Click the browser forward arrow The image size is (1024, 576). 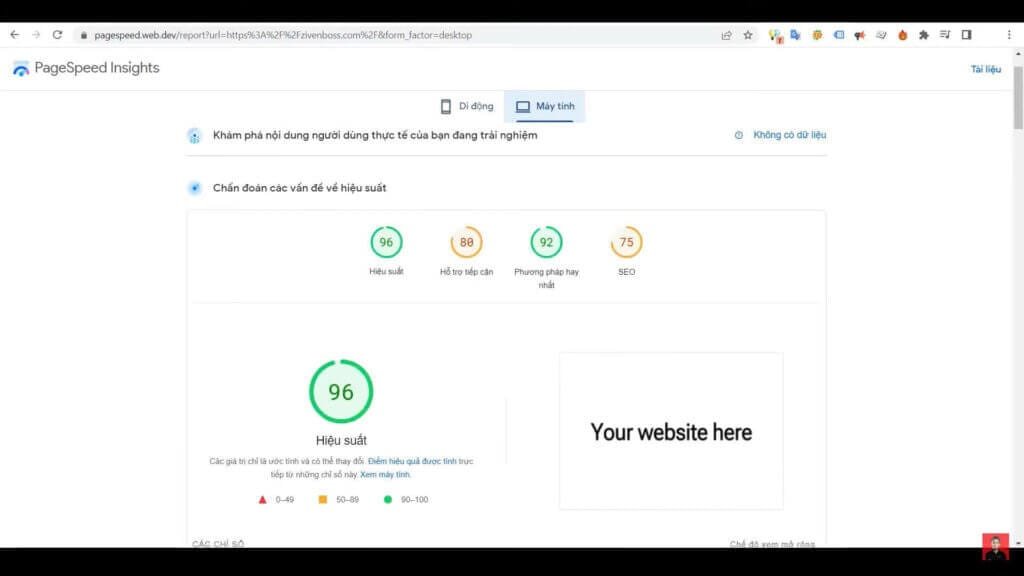click(x=36, y=35)
